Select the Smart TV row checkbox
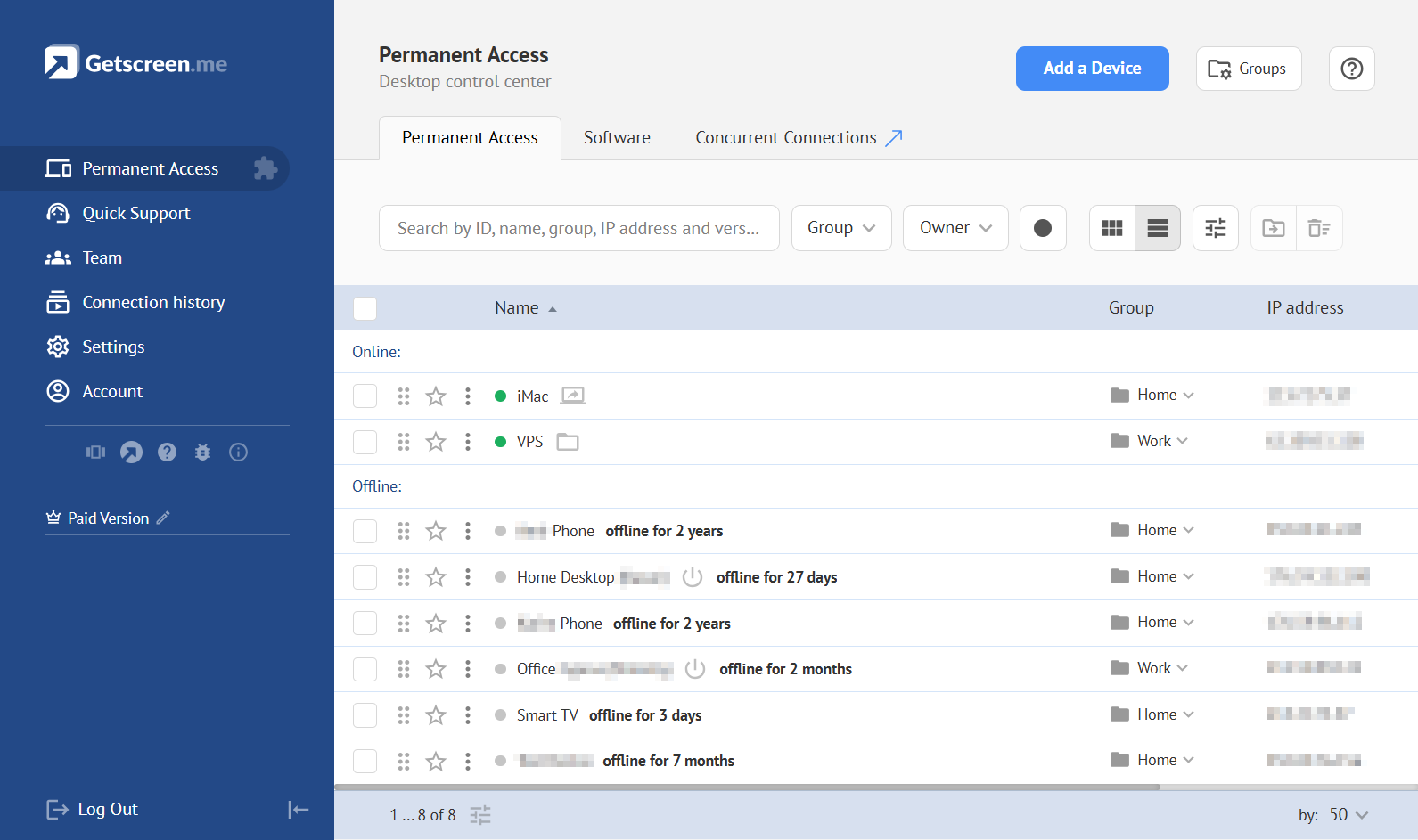The image size is (1418, 840). (x=365, y=715)
